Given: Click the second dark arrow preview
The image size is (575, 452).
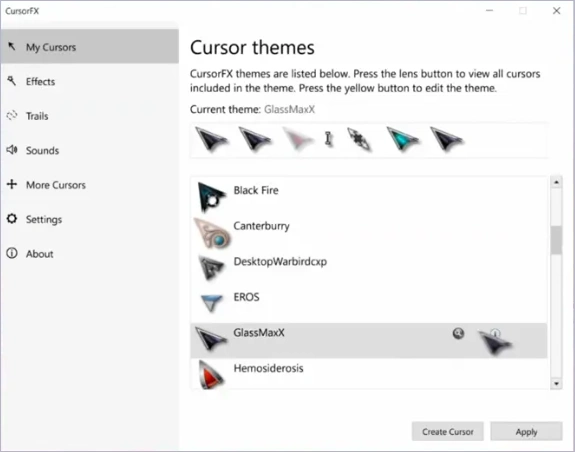Looking at the screenshot, I should [x=255, y=139].
